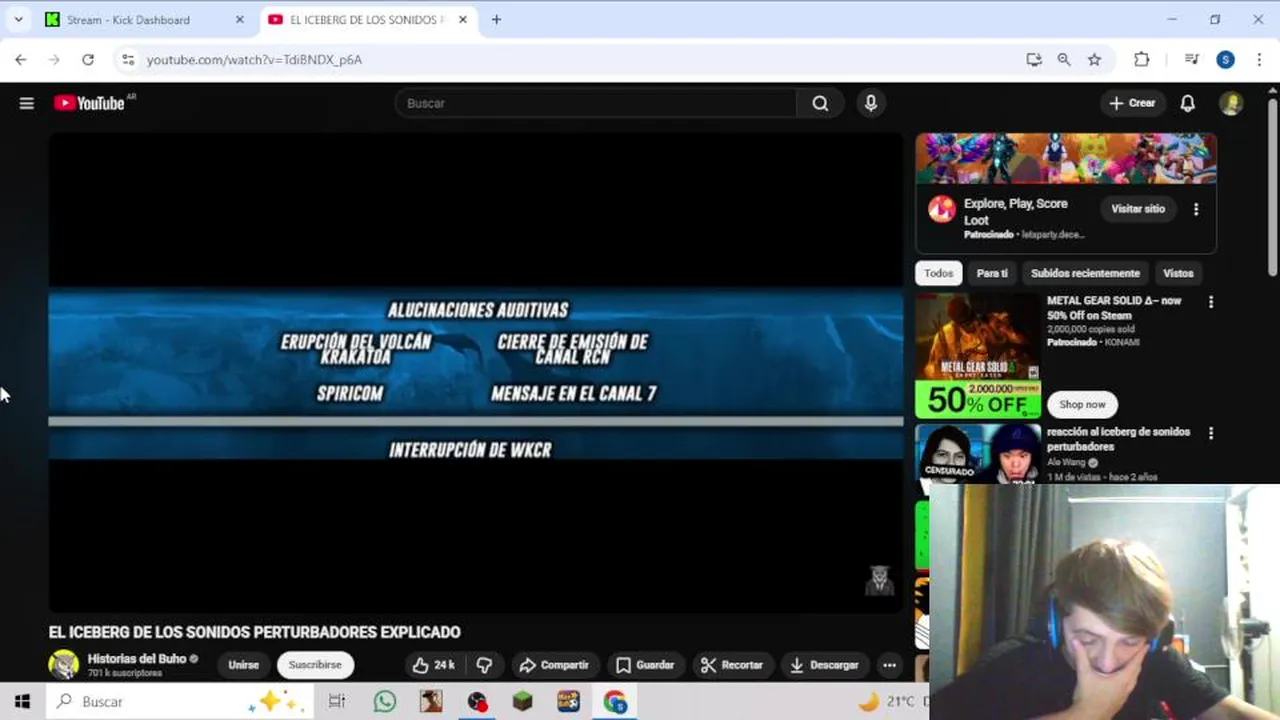Screen dimensions: 1280x720
Task: Open Minecraft block icon in taskbar
Action: pyautogui.click(x=523, y=702)
